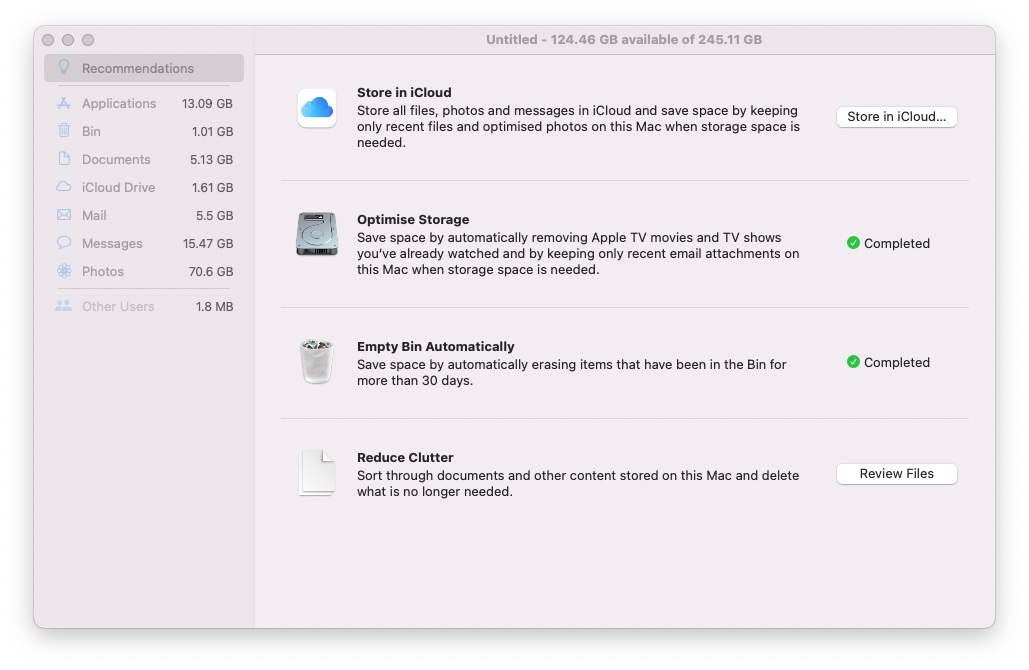Click the Documents sidebar icon
Image resolution: width=1029 pixels, height=670 pixels.
coord(64,159)
